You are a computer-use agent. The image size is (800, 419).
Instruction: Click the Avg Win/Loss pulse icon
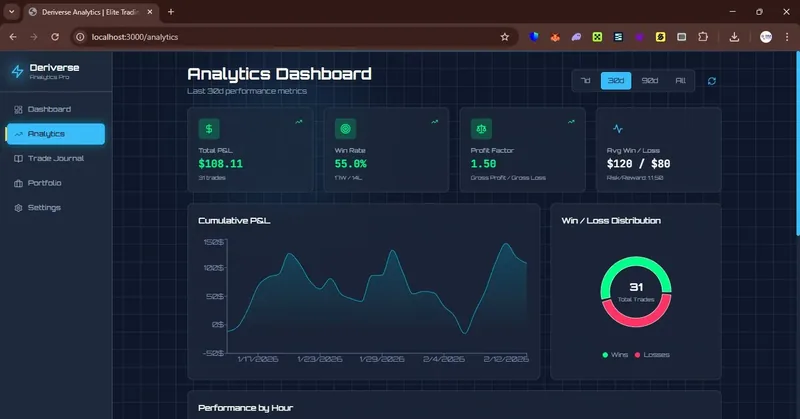(x=617, y=129)
